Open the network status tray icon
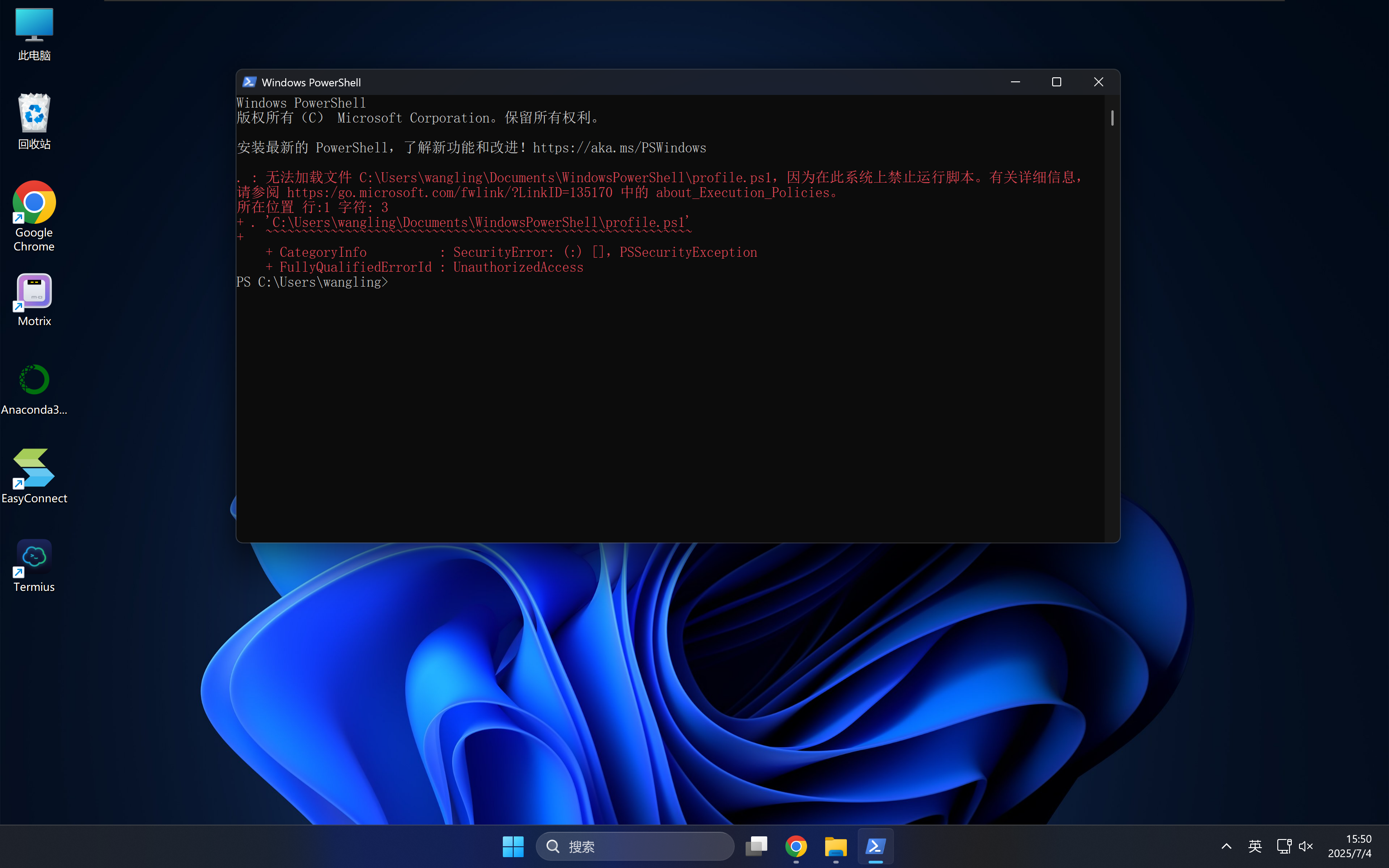The height and width of the screenshot is (868, 1389). (x=1284, y=846)
